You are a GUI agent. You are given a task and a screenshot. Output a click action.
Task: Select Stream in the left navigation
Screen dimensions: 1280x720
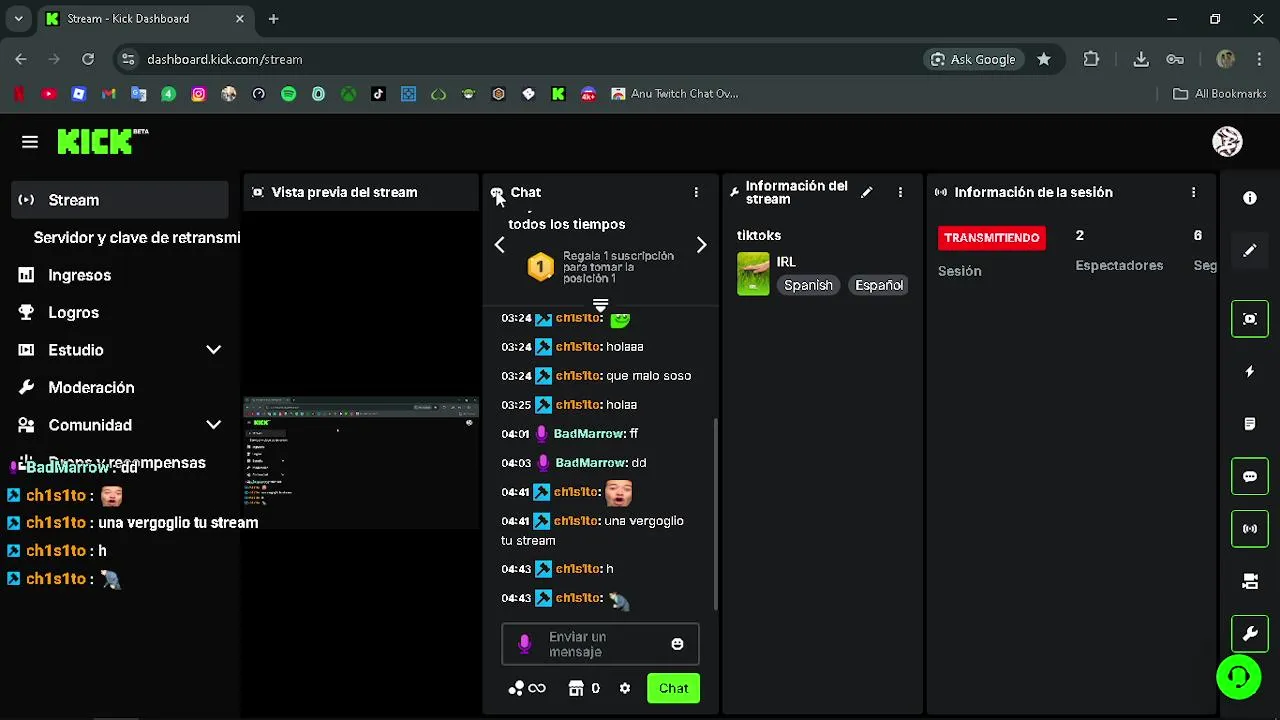coord(120,200)
